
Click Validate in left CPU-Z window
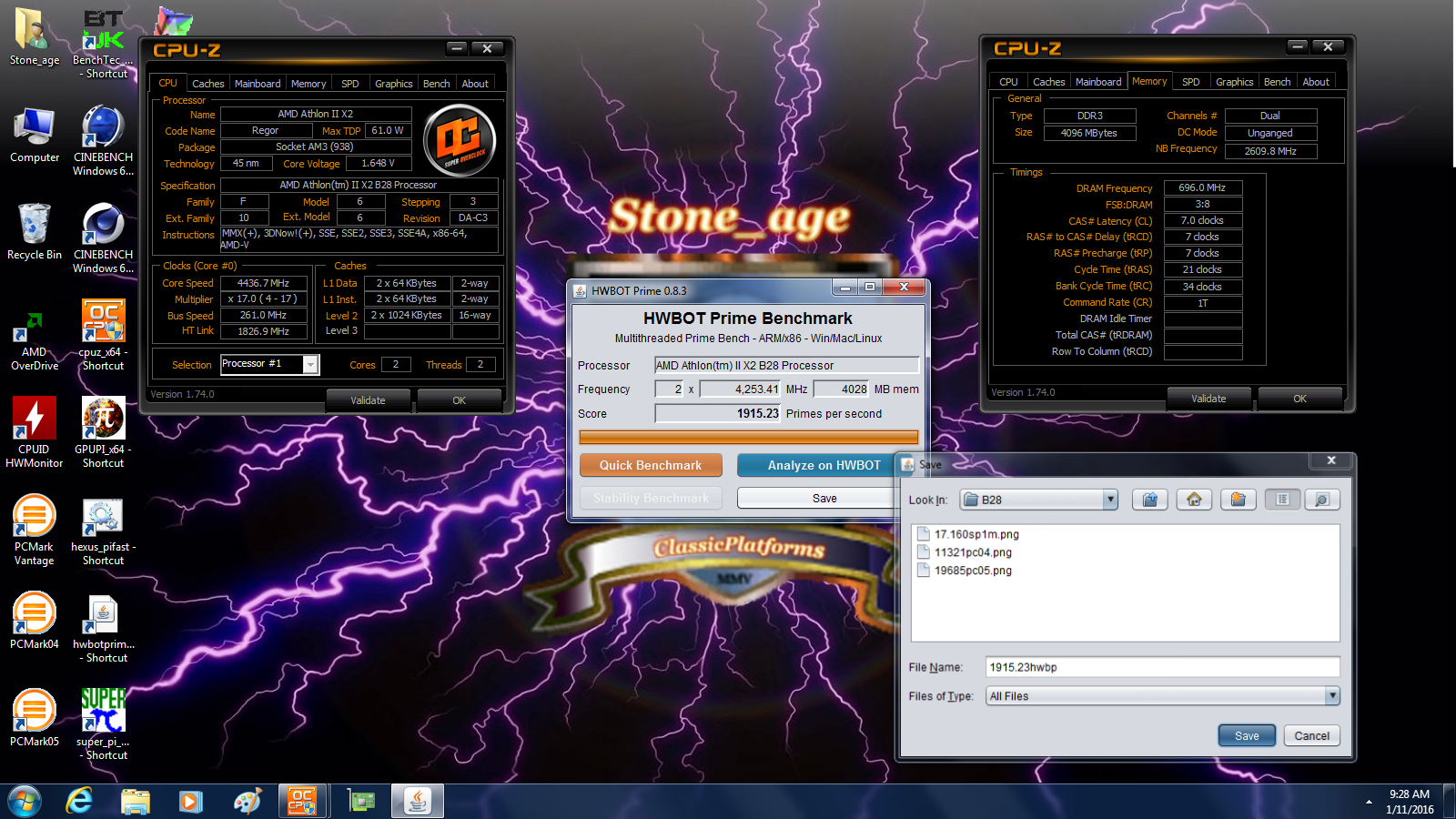click(369, 400)
